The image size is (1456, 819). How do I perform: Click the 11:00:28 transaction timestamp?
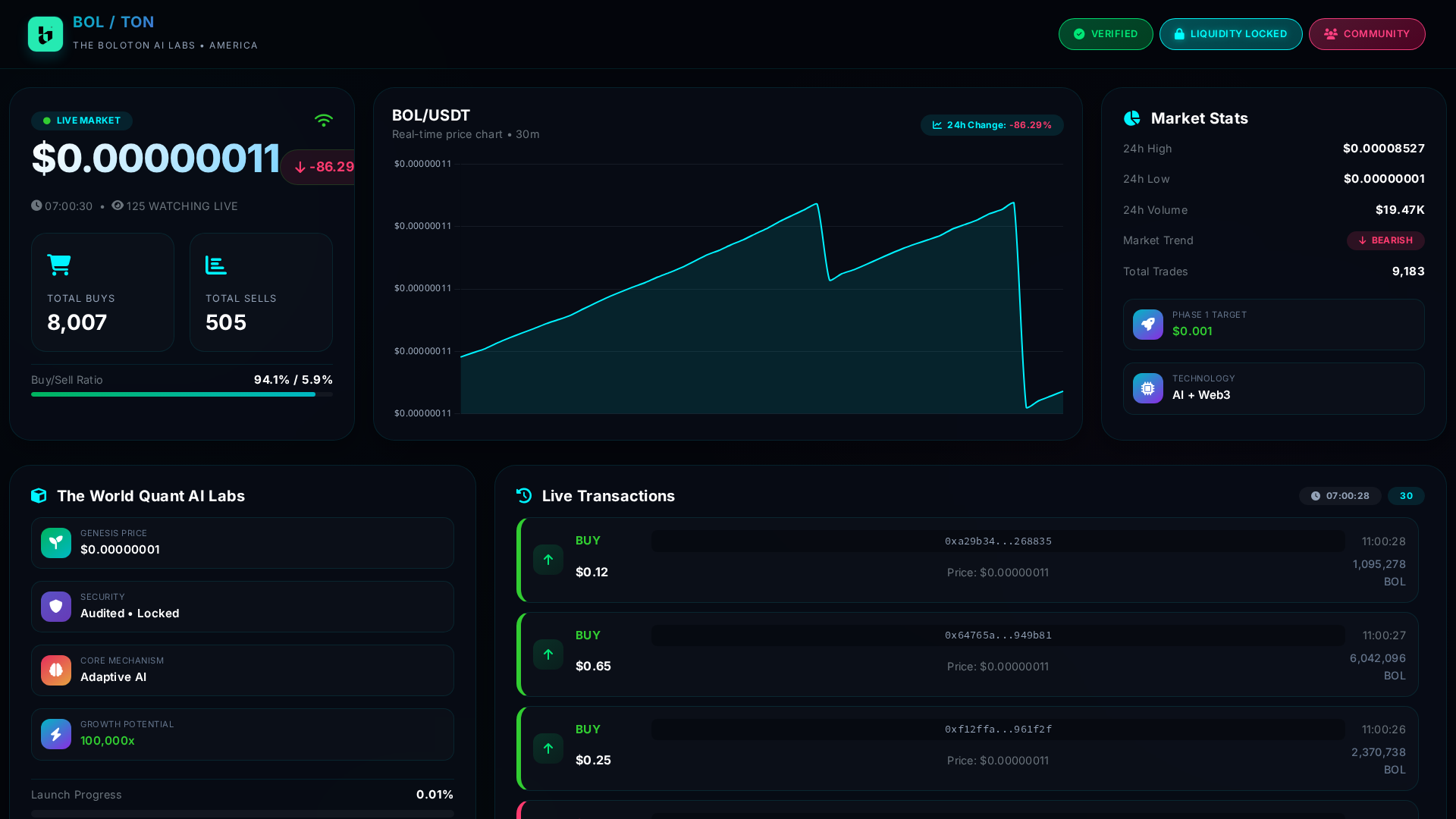click(x=1383, y=541)
